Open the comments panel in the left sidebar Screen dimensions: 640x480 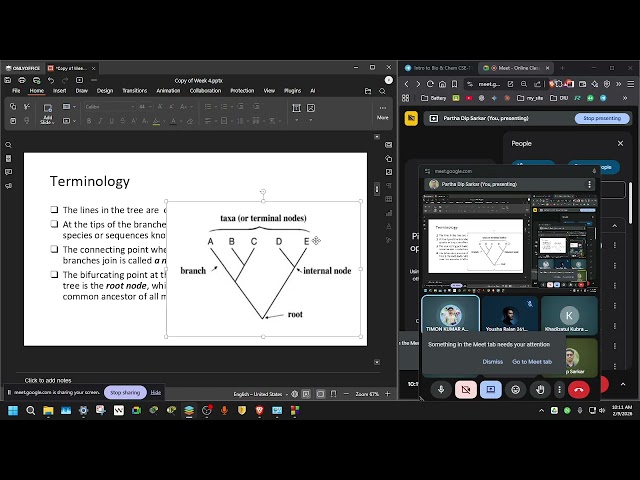coord(9,172)
